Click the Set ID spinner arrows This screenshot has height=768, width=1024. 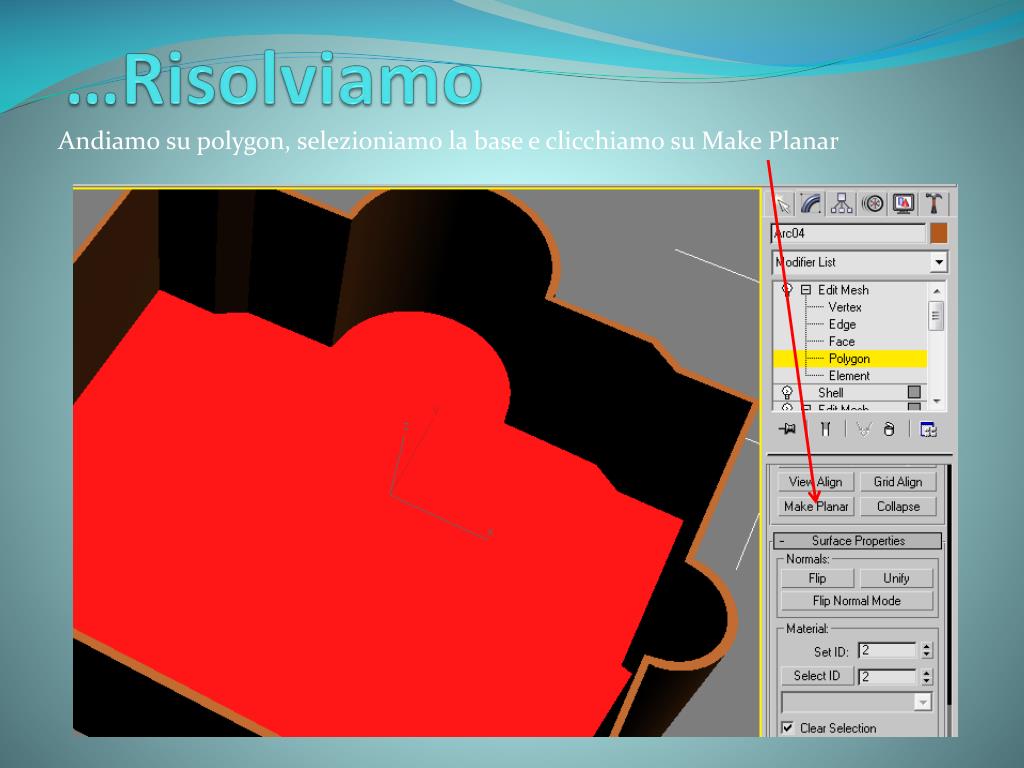click(927, 650)
